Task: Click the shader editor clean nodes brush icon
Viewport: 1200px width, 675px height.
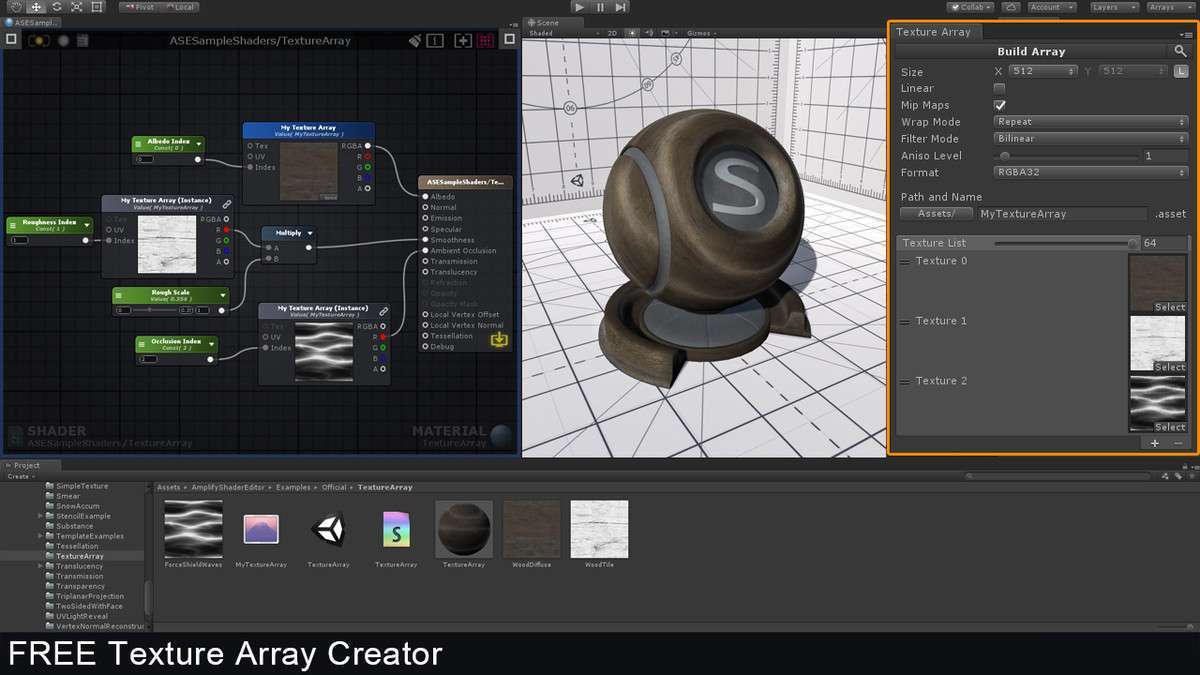Action: (415, 41)
